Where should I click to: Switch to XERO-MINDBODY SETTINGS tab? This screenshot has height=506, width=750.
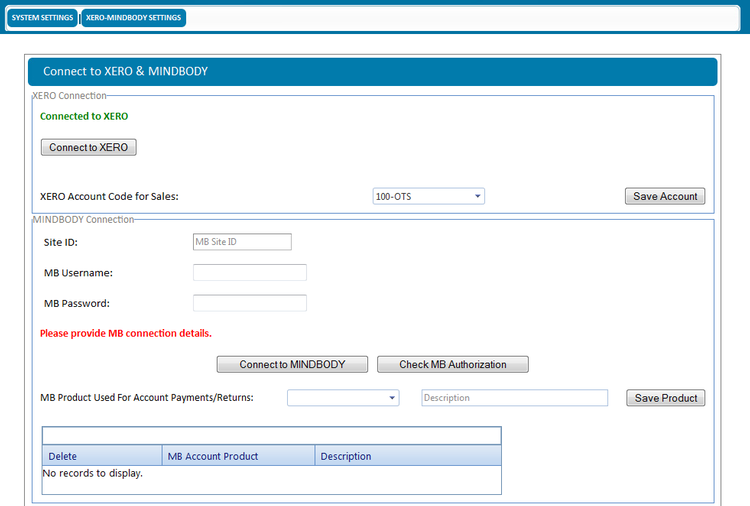(x=132, y=18)
